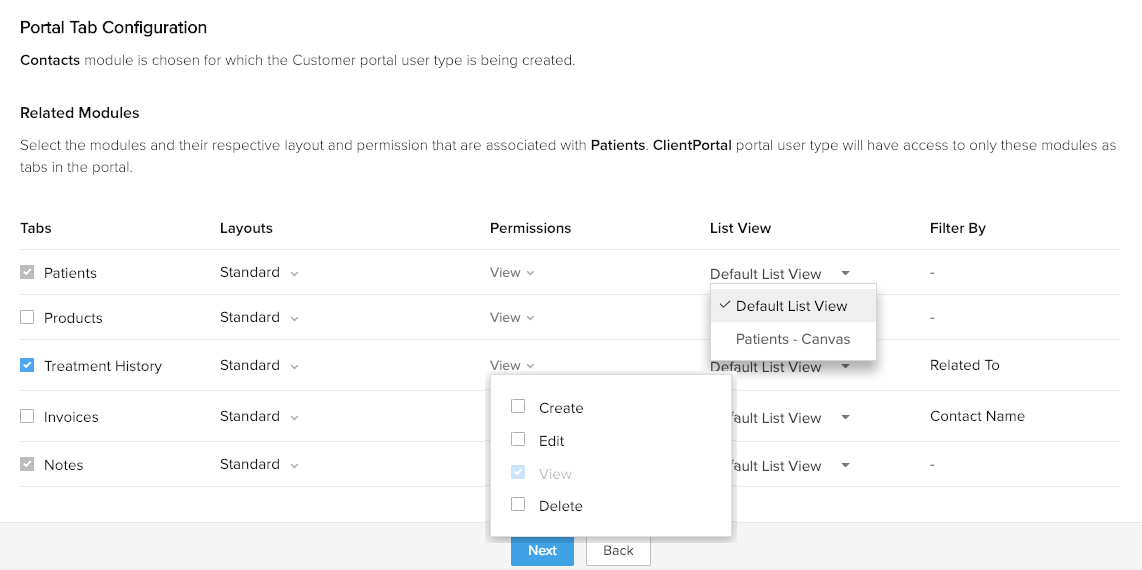This screenshot has width=1142, height=570.
Task: Open Treatment History layout dropdown
Action: tap(259, 366)
